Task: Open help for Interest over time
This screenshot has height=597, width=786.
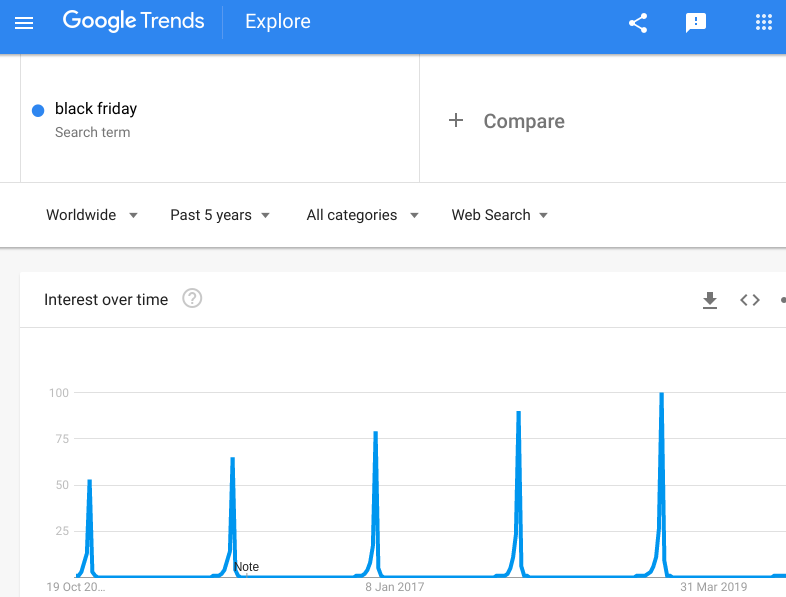Action: click(192, 298)
